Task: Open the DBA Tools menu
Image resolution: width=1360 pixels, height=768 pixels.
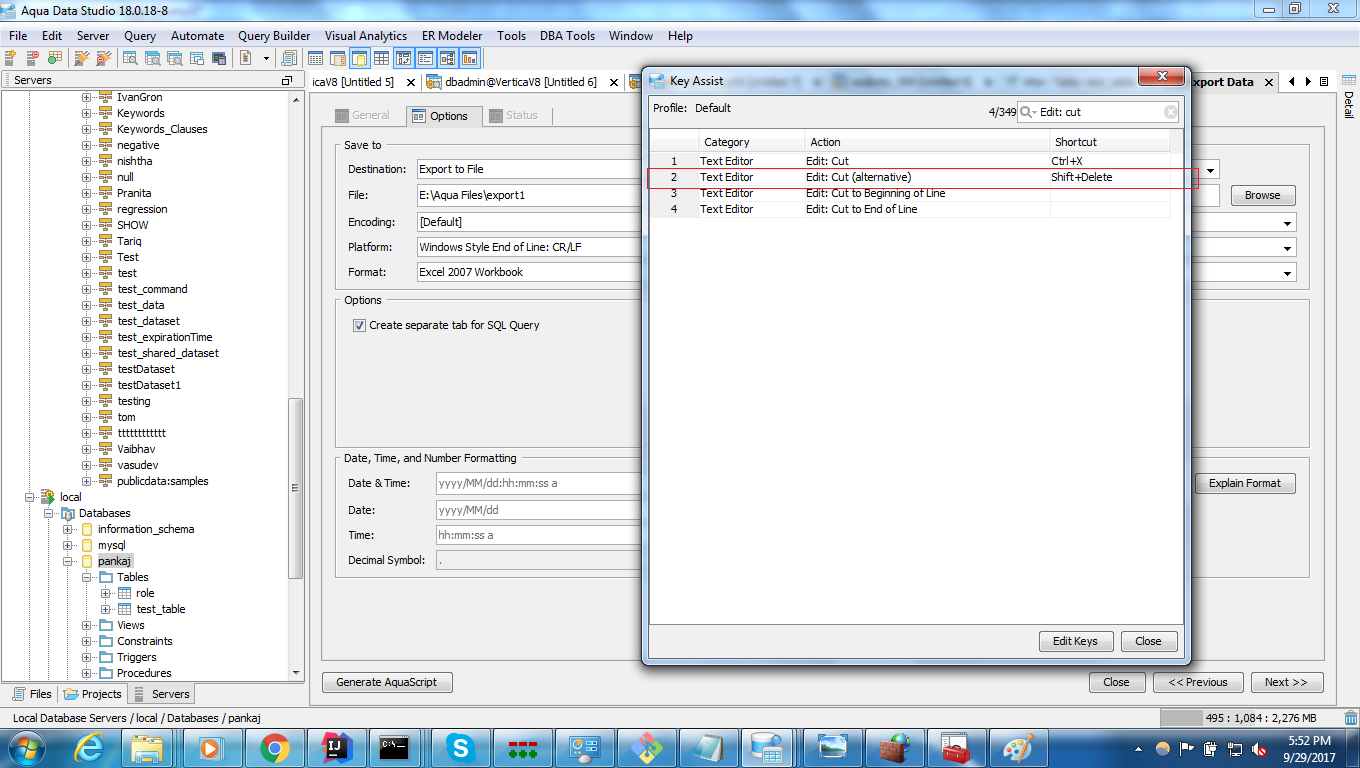Action: tap(567, 35)
